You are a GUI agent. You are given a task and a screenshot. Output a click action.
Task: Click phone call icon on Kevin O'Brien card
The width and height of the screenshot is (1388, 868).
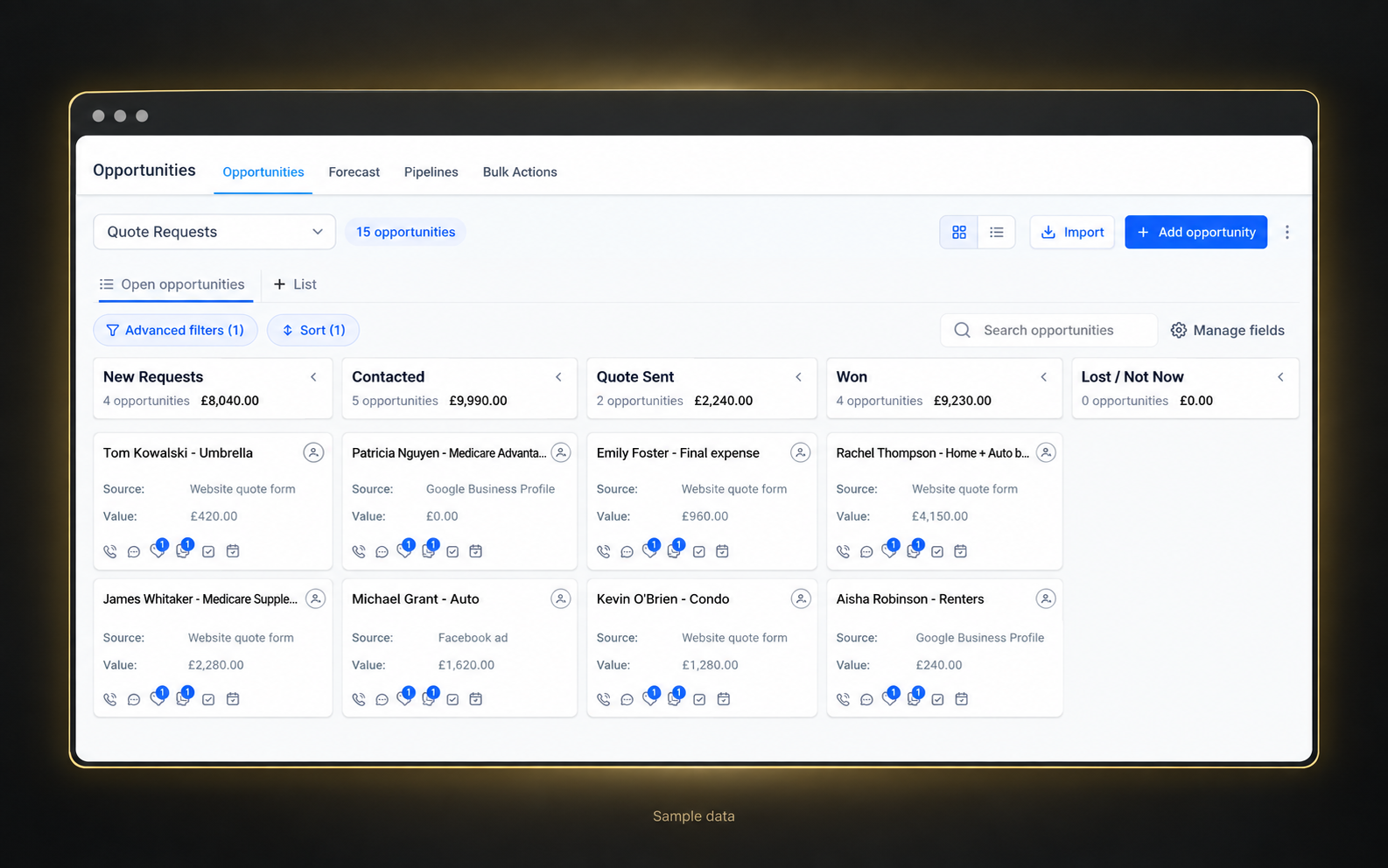(x=603, y=700)
